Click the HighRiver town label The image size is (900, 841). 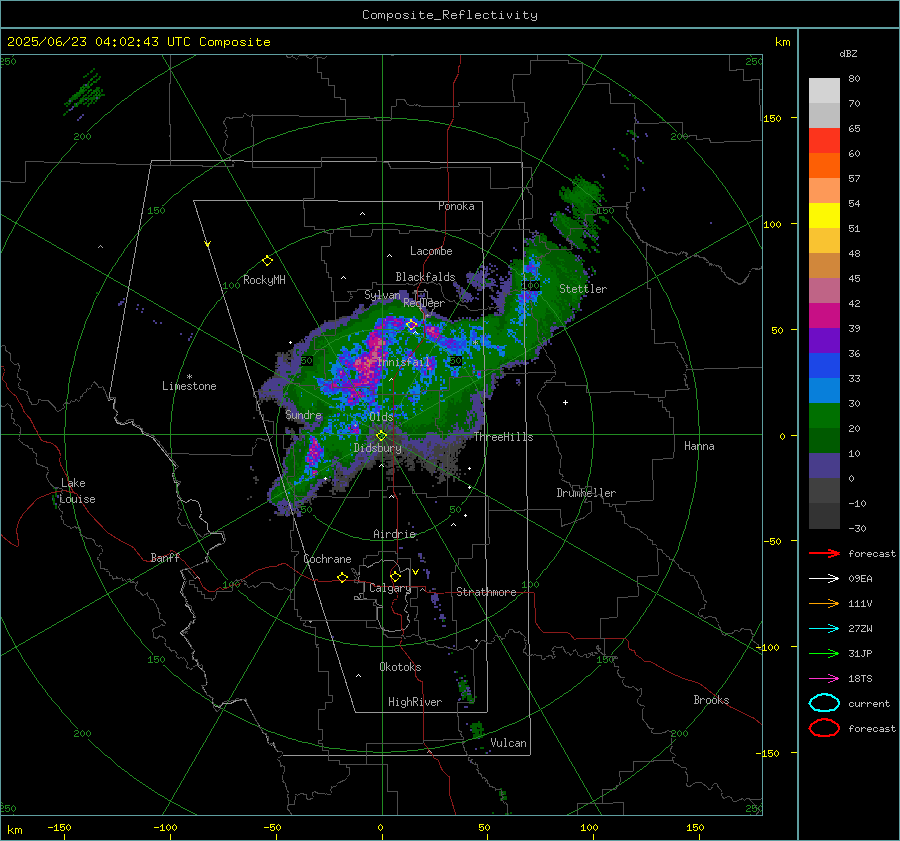tap(415, 702)
